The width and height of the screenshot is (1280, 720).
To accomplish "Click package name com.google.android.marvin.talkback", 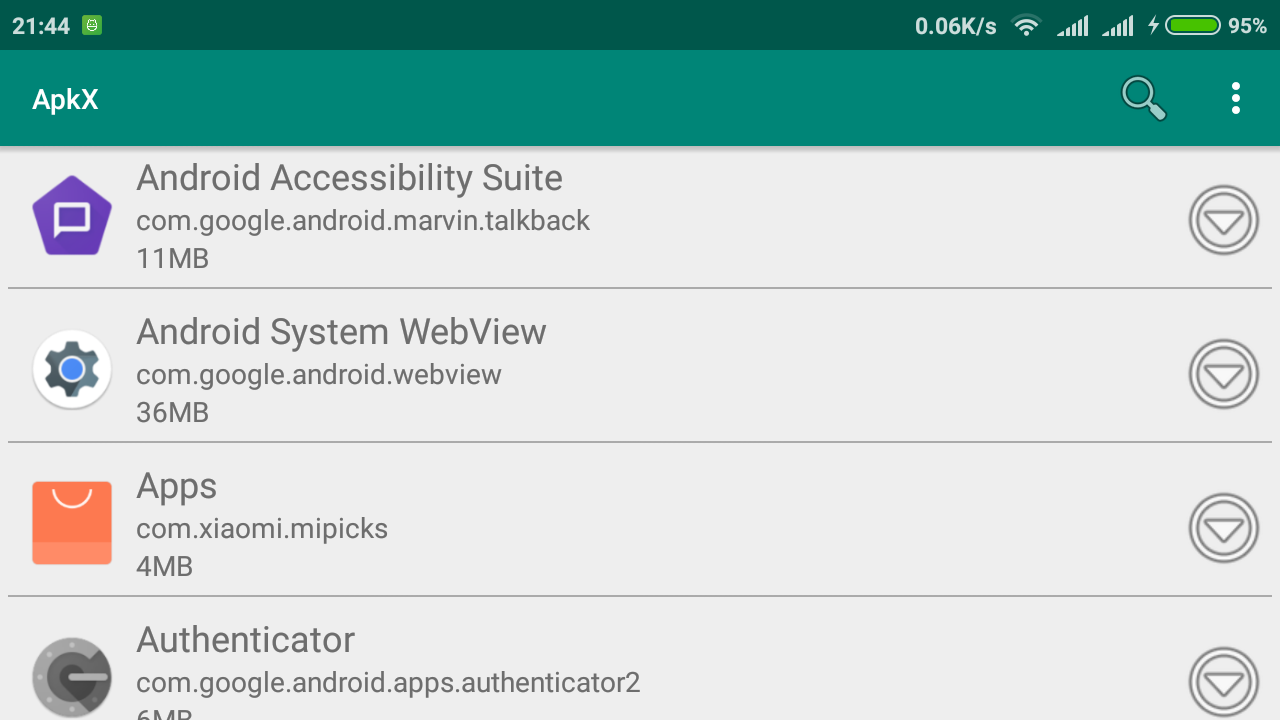I will [363, 220].
